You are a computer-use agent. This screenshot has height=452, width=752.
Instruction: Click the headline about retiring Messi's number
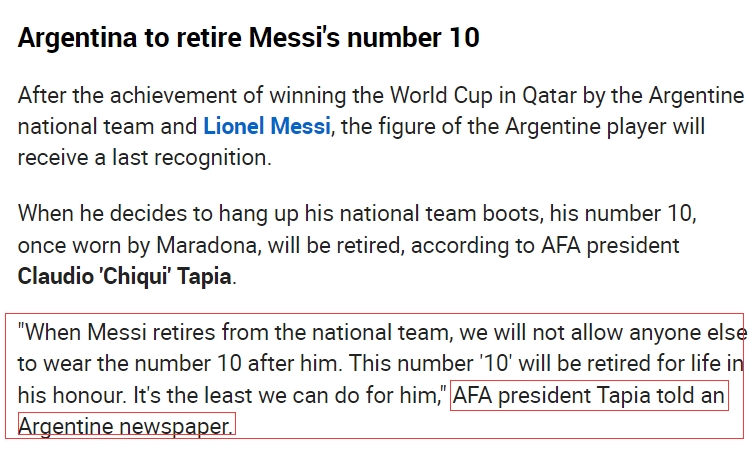point(248,37)
